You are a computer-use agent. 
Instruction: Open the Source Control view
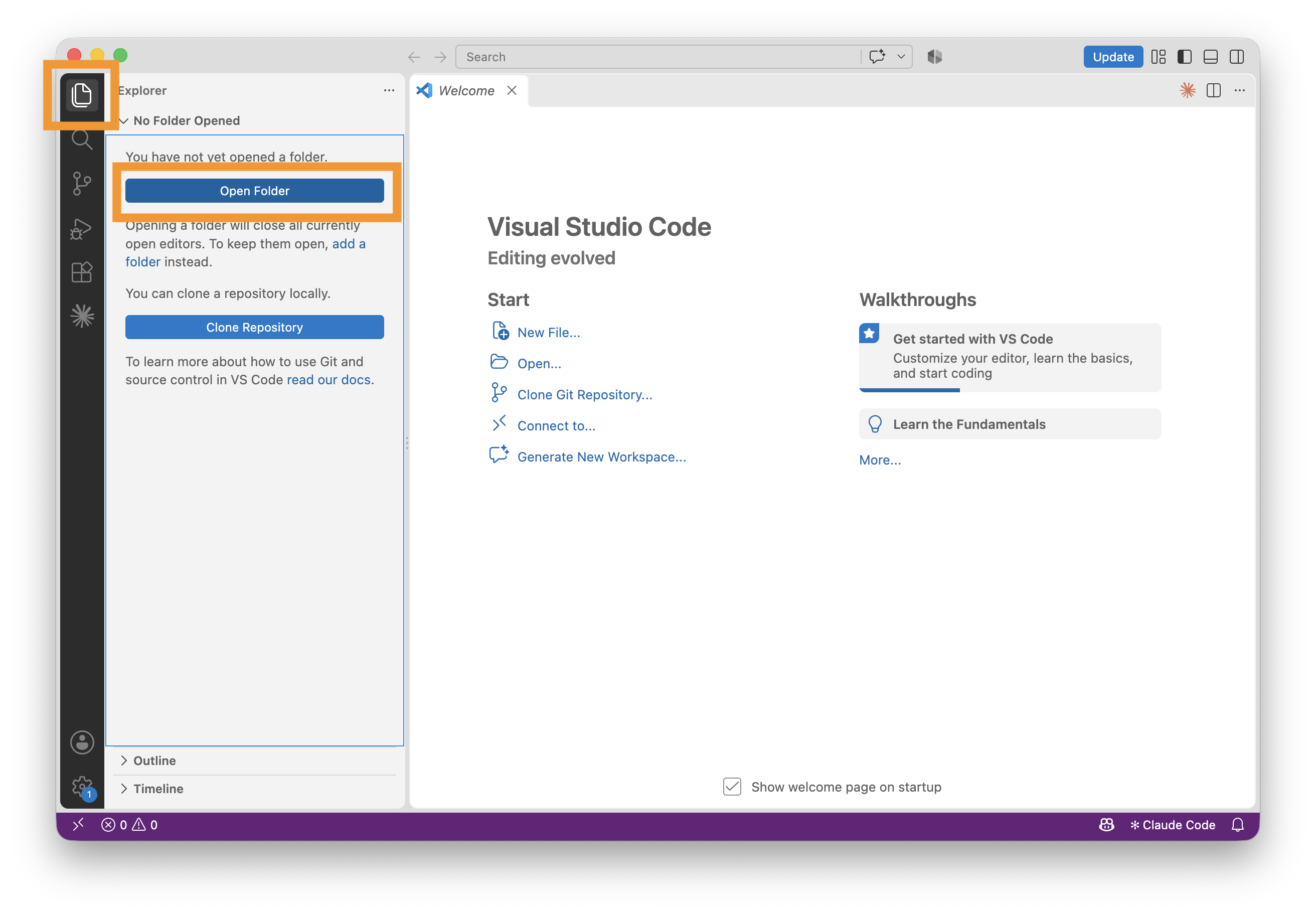tap(82, 184)
